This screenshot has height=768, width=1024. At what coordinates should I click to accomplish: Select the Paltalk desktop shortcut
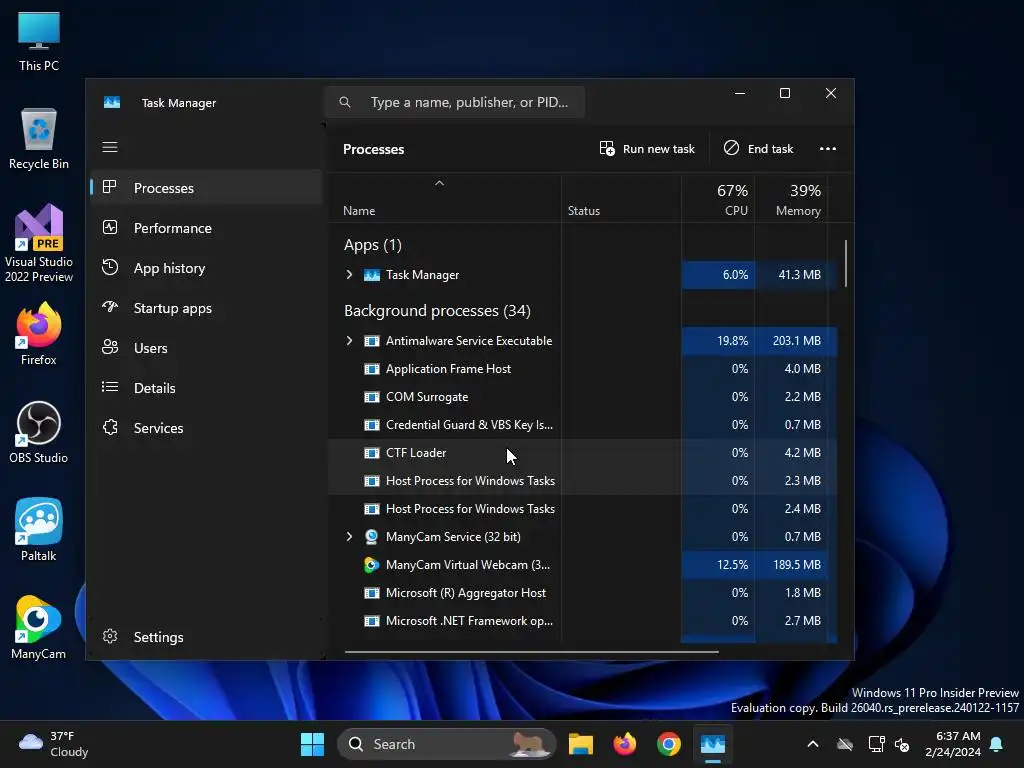39,530
